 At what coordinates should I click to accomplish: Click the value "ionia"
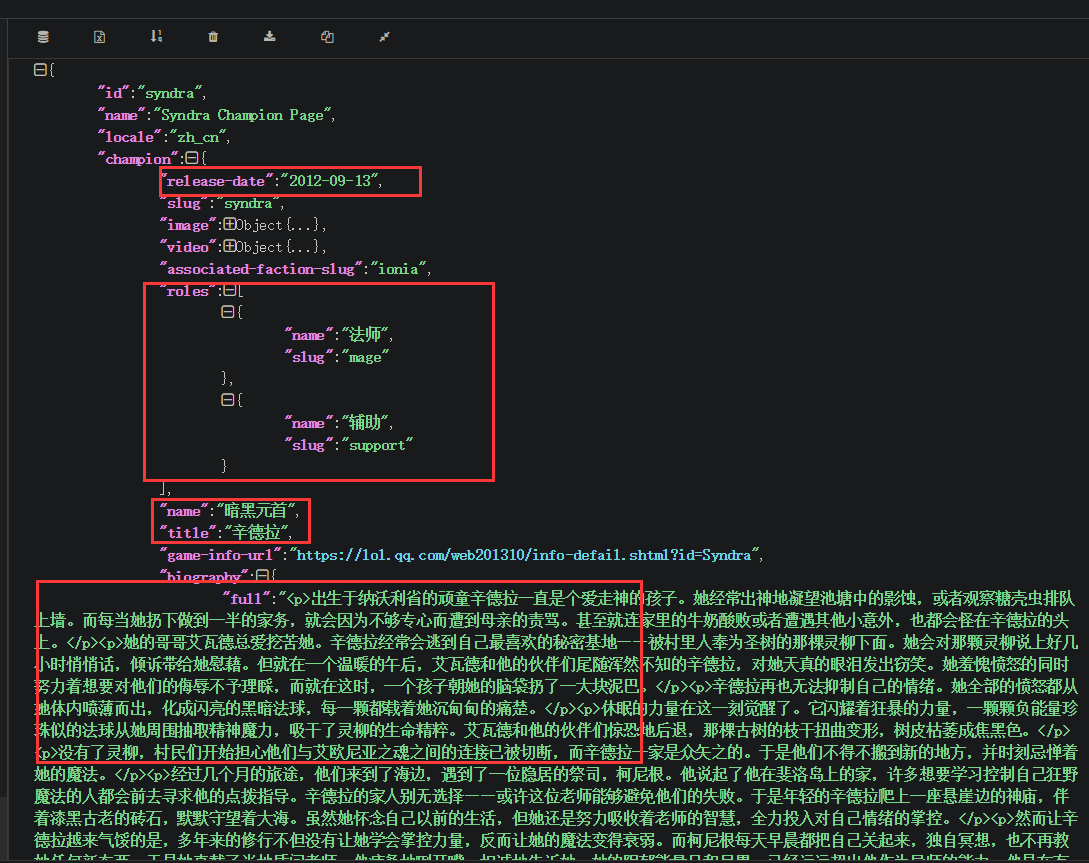coord(398,269)
